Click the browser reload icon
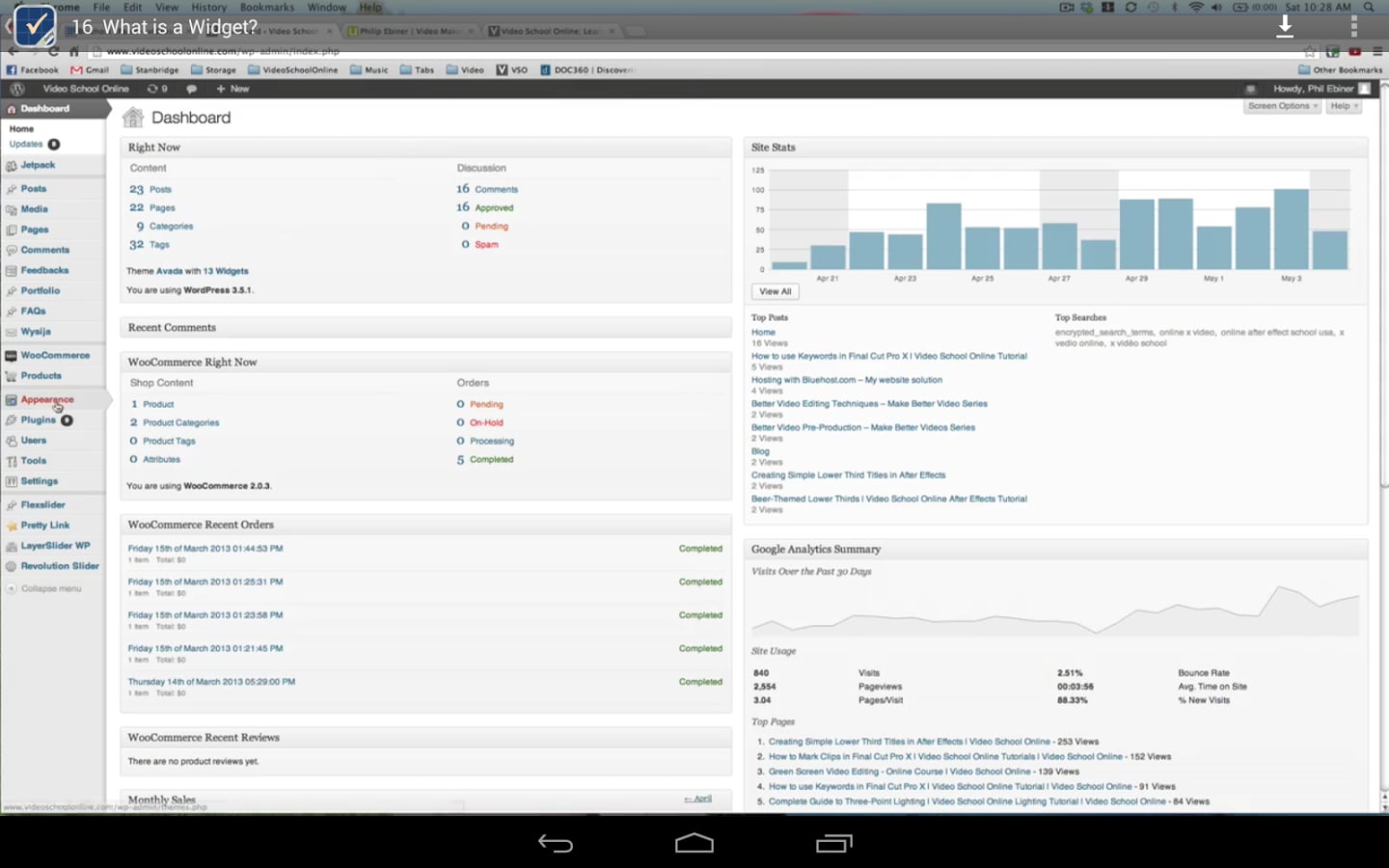1389x868 pixels. pos(54,51)
